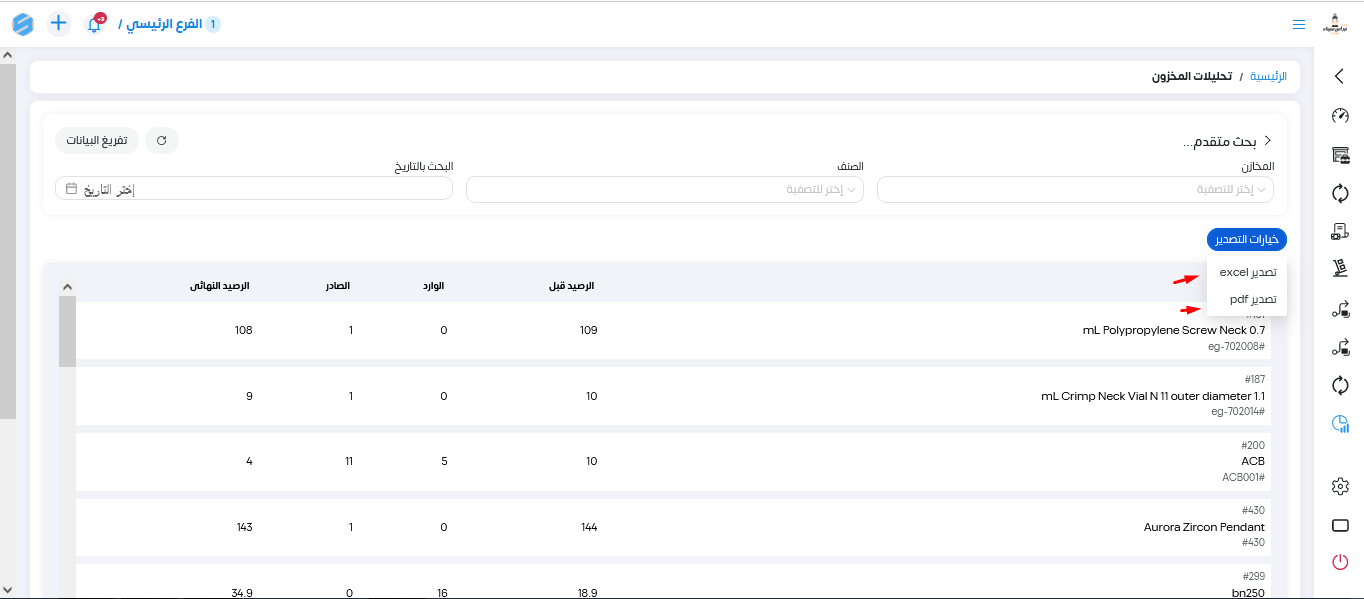
Task: Open the hand truck icon in sidebar
Action: [1340, 269]
